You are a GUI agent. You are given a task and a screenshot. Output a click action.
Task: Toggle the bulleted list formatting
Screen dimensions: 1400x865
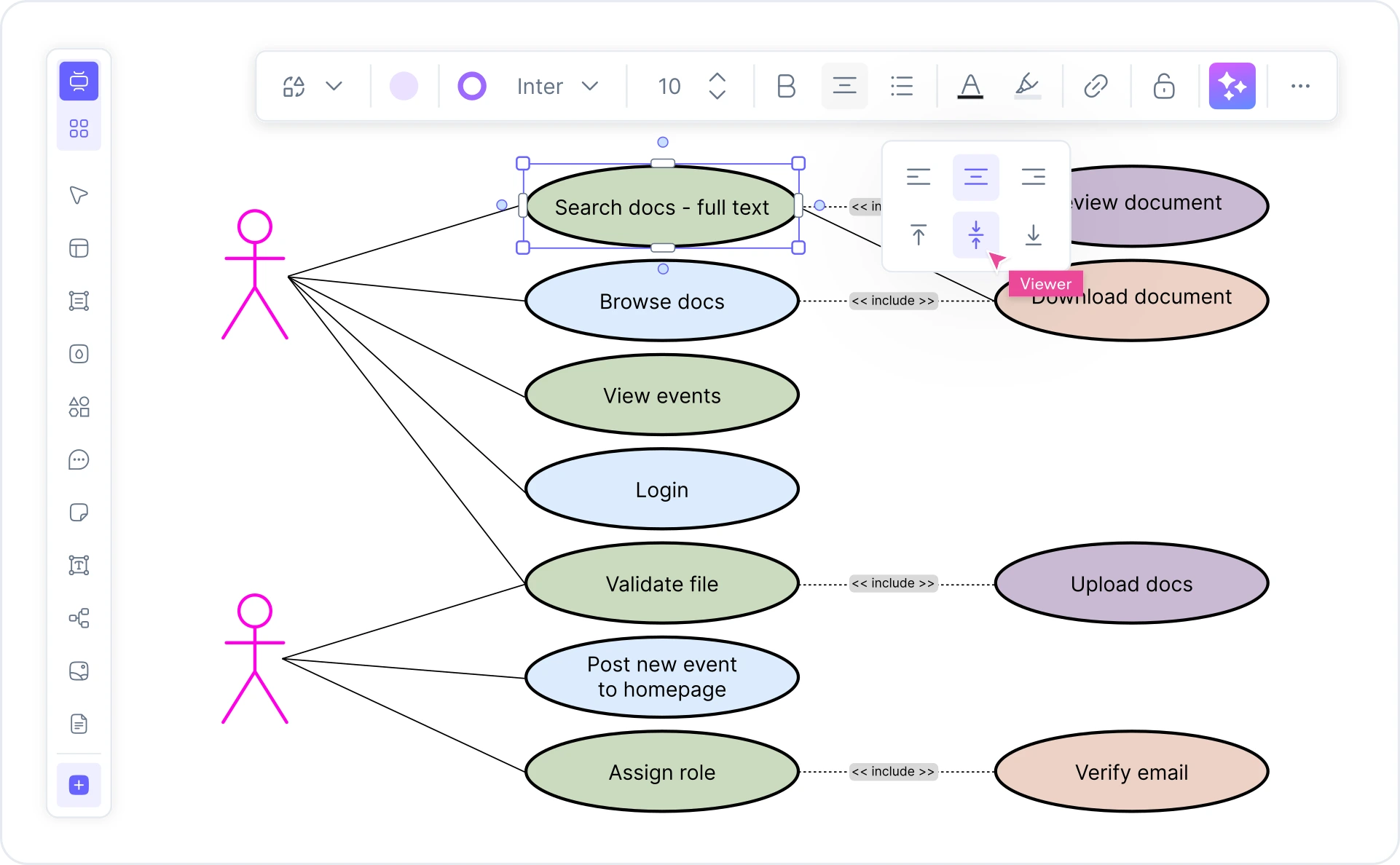click(x=901, y=86)
